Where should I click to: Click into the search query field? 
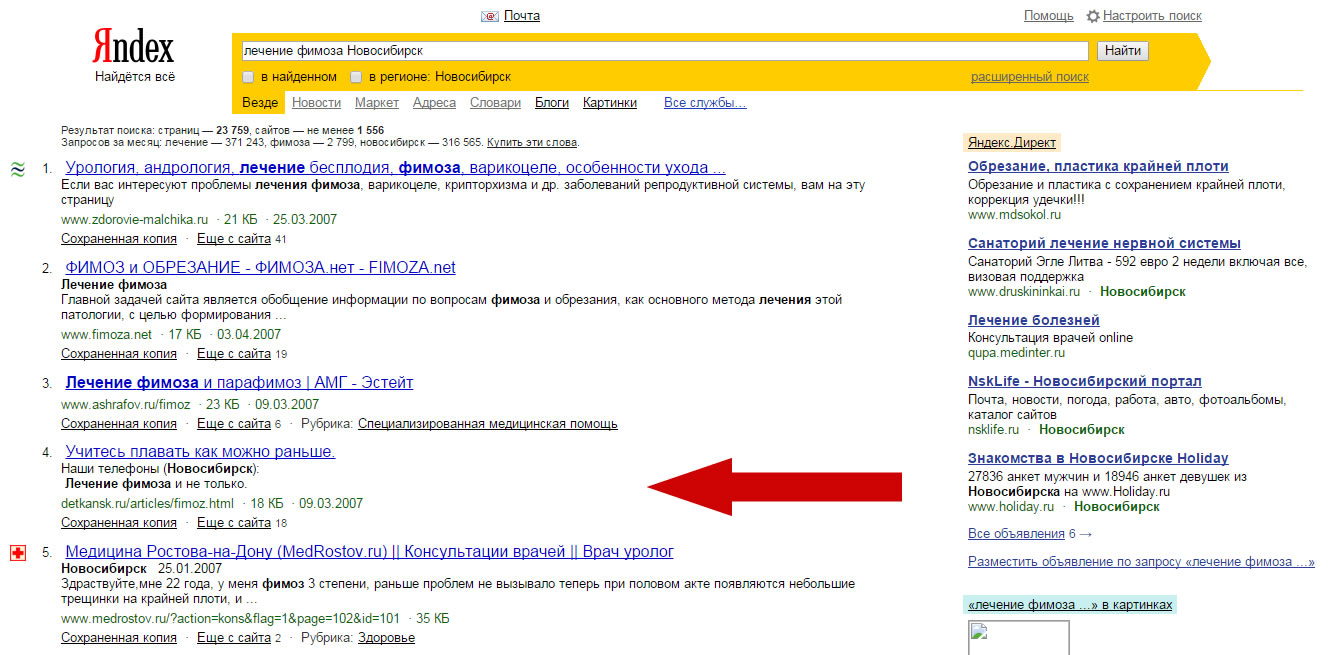665,51
